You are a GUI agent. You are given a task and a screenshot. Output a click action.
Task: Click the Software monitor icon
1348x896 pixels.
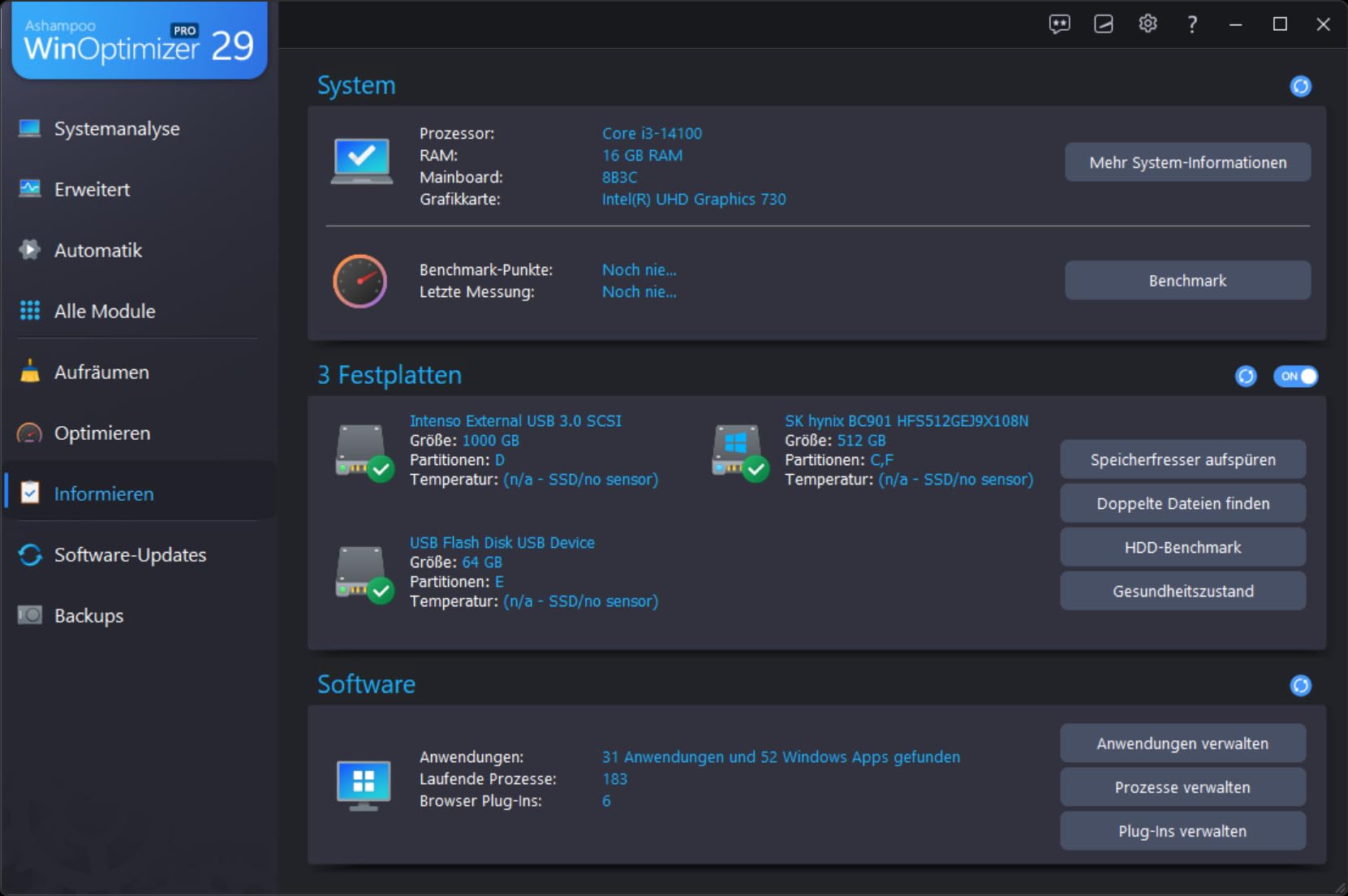pos(363,785)
